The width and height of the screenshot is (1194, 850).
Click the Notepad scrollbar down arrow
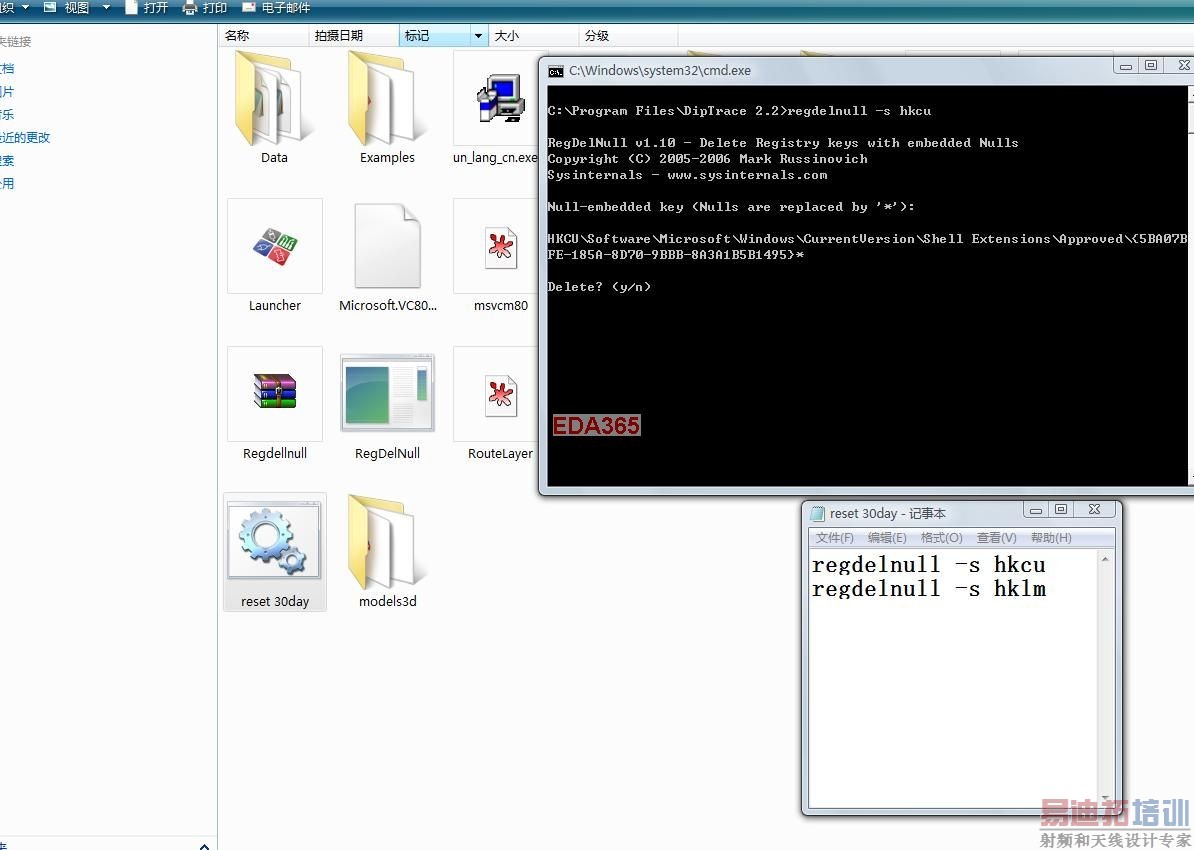coord(1105,798)
